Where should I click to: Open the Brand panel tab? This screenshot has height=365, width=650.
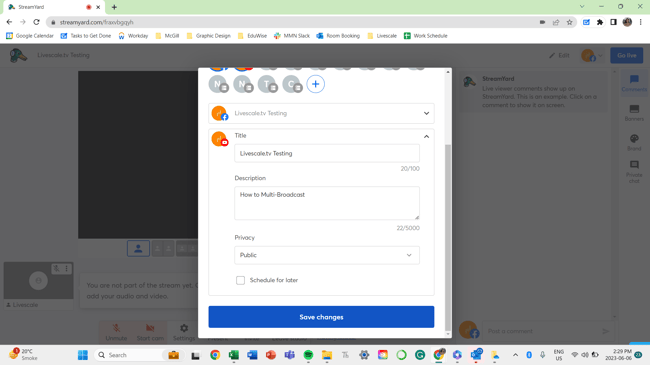634,142
